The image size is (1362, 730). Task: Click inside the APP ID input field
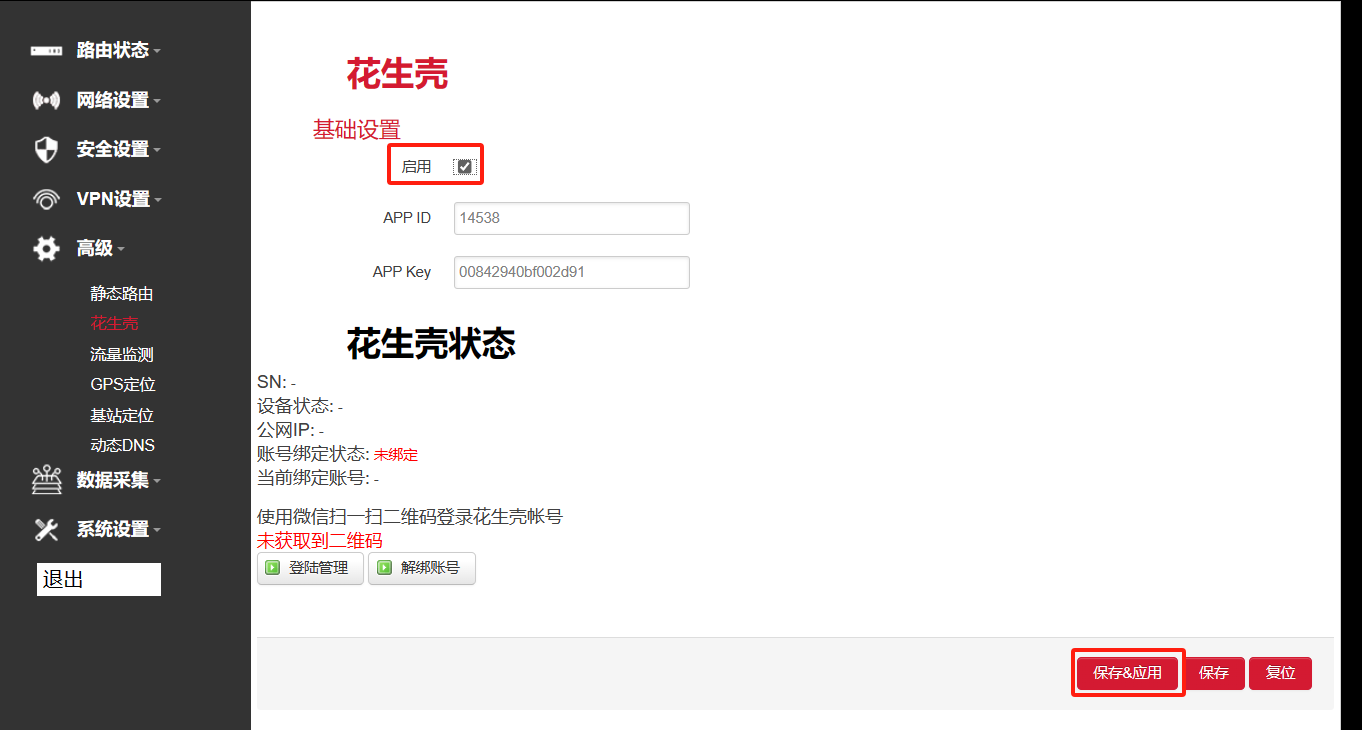[x=571, y=218]
